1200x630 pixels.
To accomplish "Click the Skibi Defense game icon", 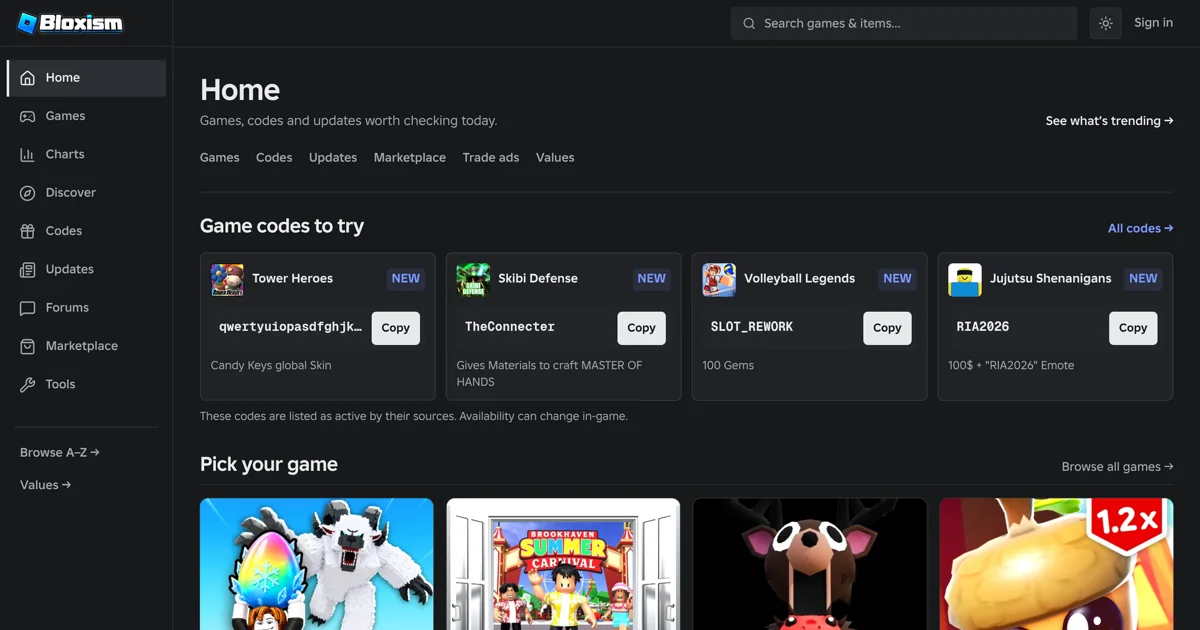I will tap(473, 279).
